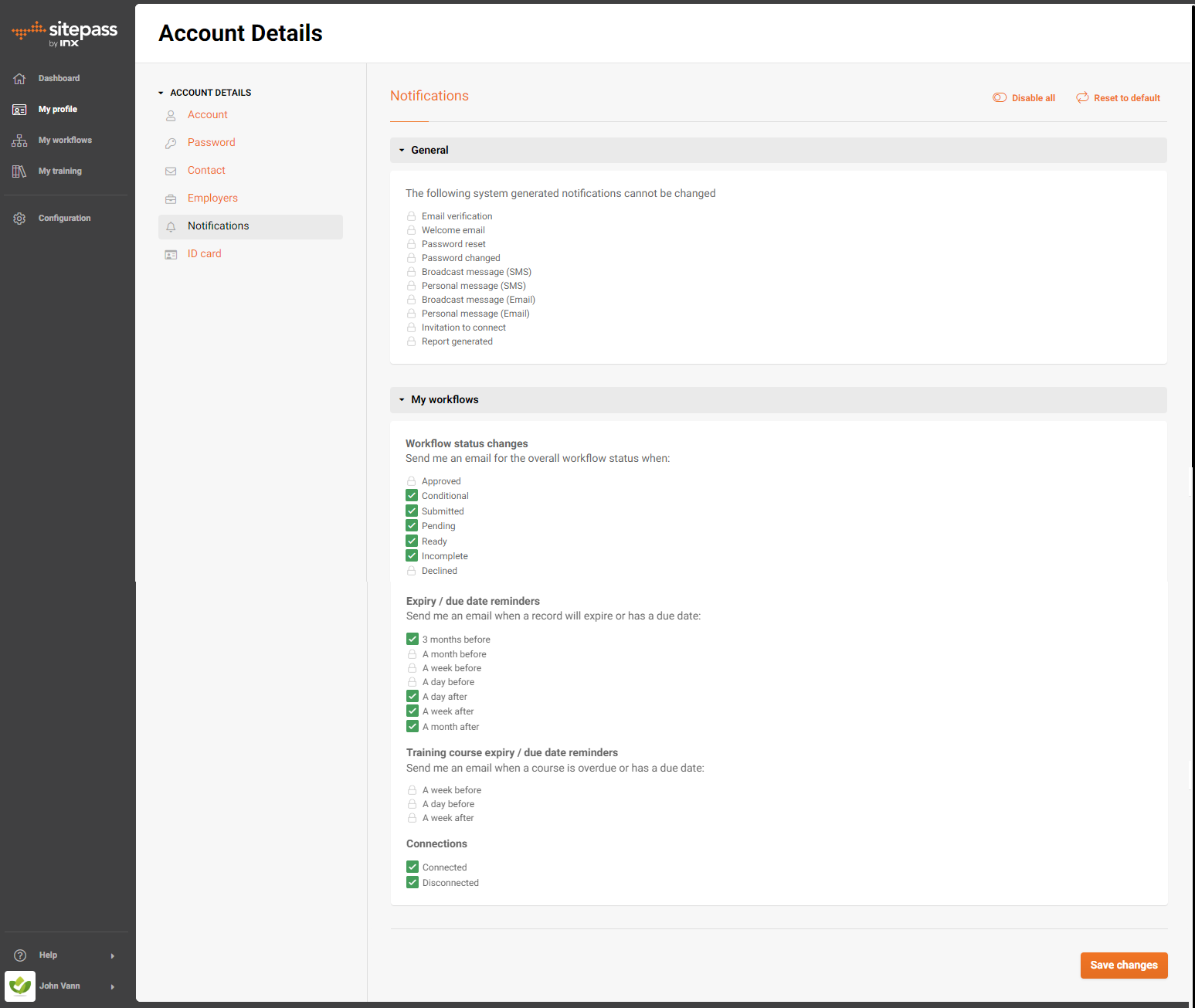This screenshot has height=1008, width=1195.
Task: Expand the Help submenu arrow
Action: (x=113, y=955)
